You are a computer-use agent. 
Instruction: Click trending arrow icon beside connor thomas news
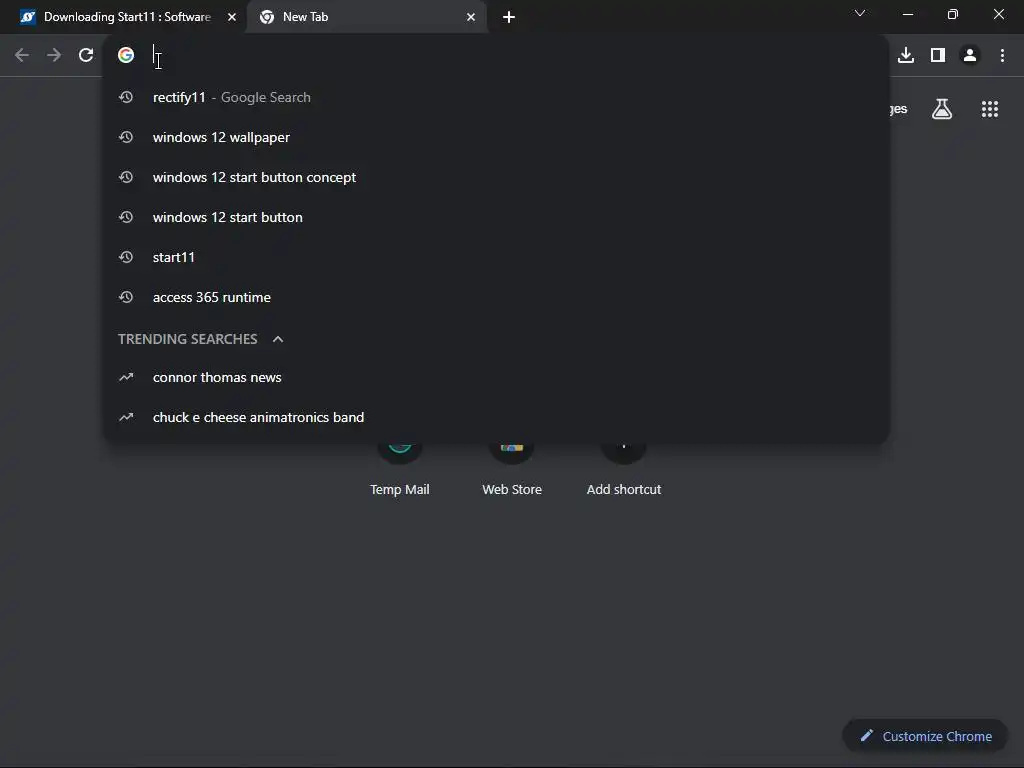coord(126,377)
